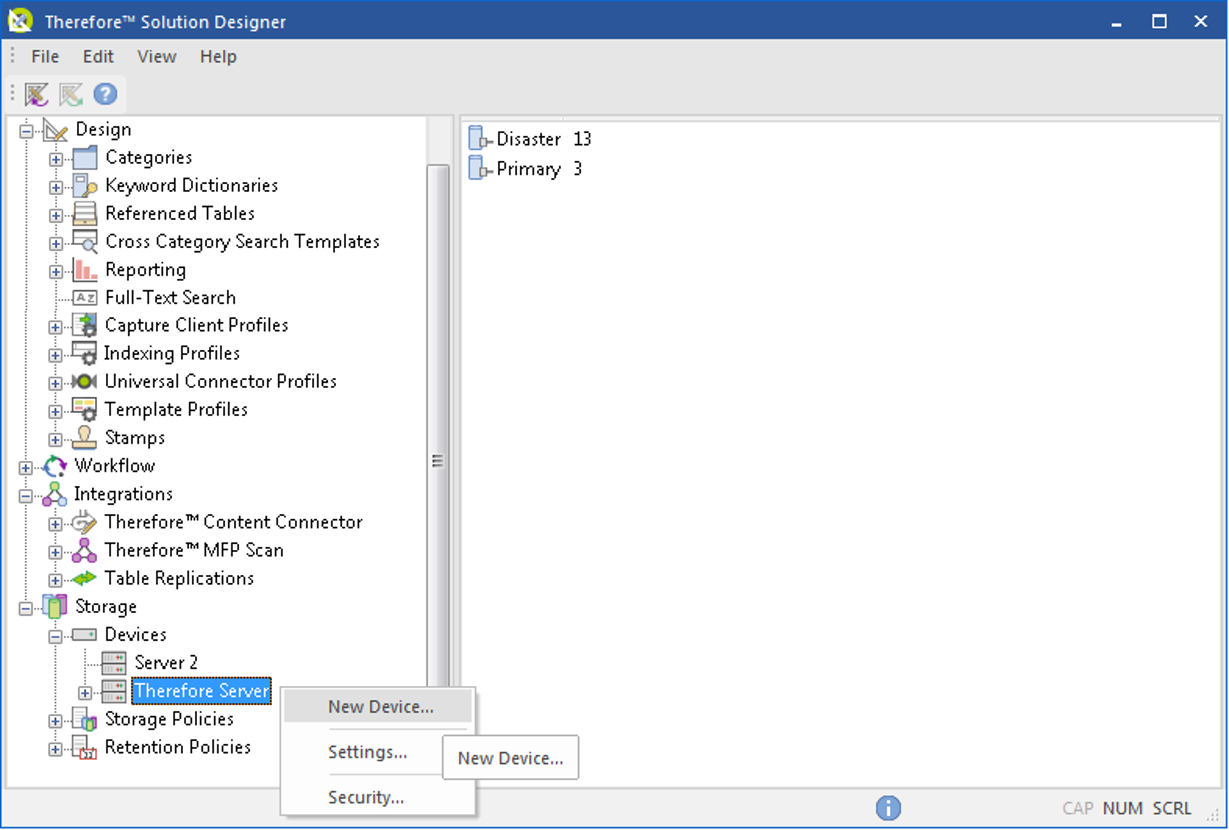Click the Full-Text Search icon
Screen dimensions: 1229x830
85,297
